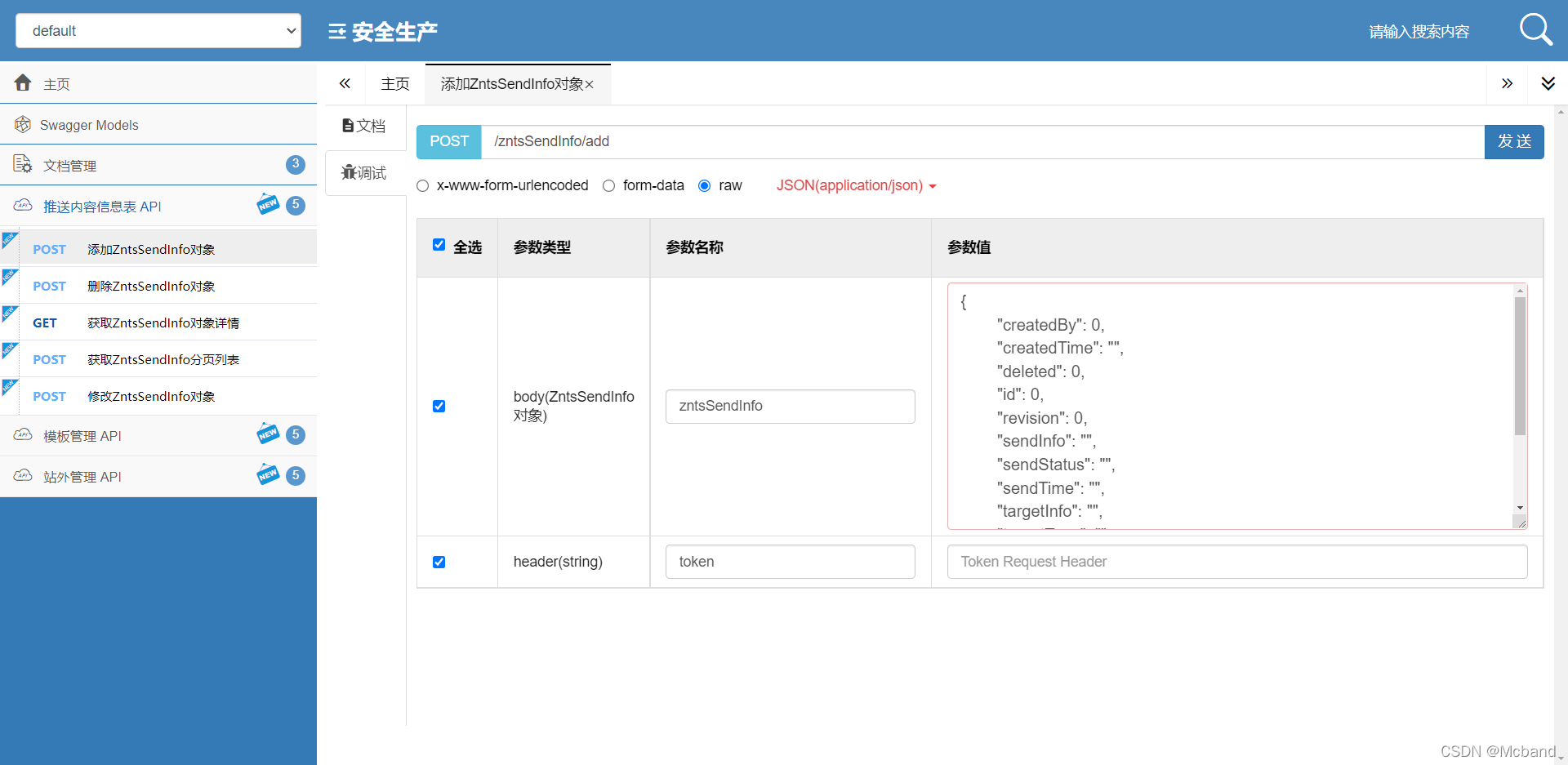Open the JSON(application/json) content-type dropdown

pyautogui.click(x=854, y=185)
